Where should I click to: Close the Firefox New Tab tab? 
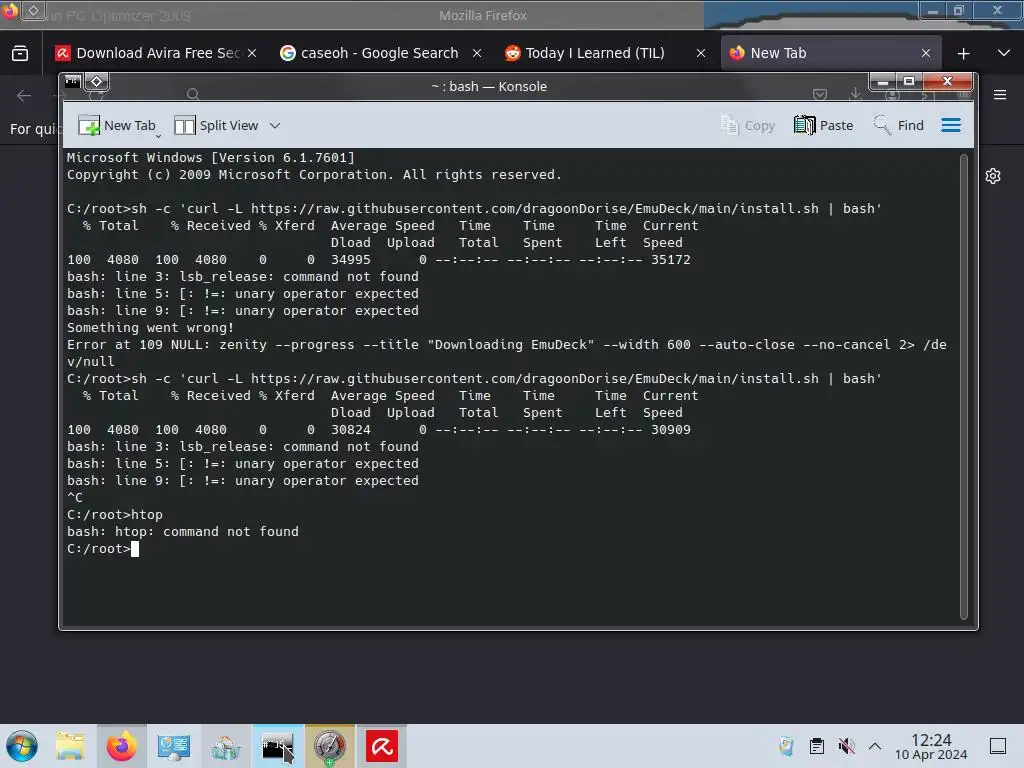925,53
